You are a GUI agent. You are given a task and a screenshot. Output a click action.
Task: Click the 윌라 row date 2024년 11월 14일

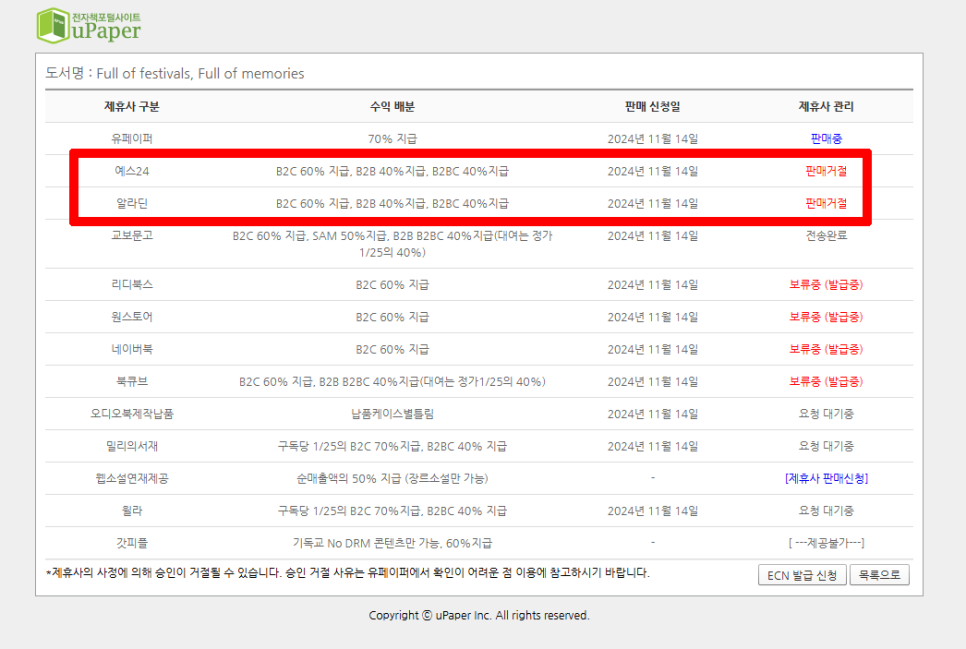point(652,511)
